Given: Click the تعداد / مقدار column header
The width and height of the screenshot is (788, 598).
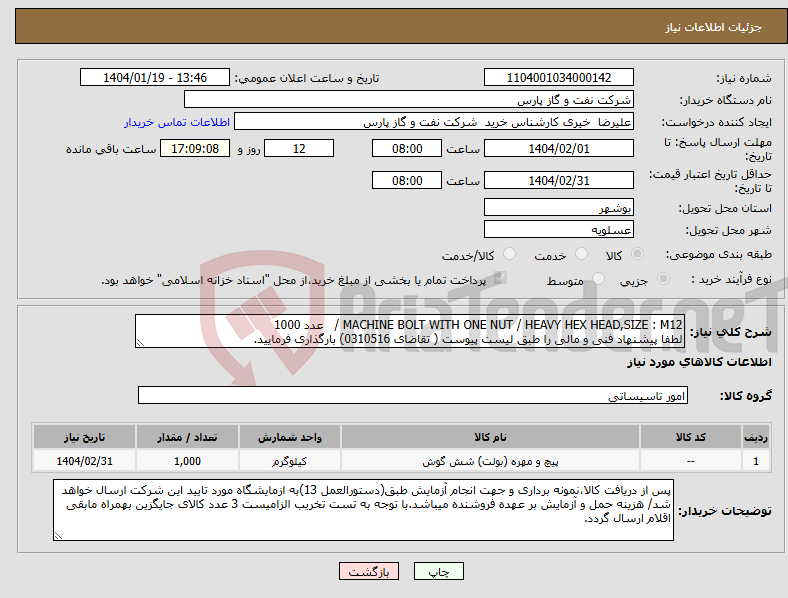Looking at the screenshot, I should [x=187, y=437].
